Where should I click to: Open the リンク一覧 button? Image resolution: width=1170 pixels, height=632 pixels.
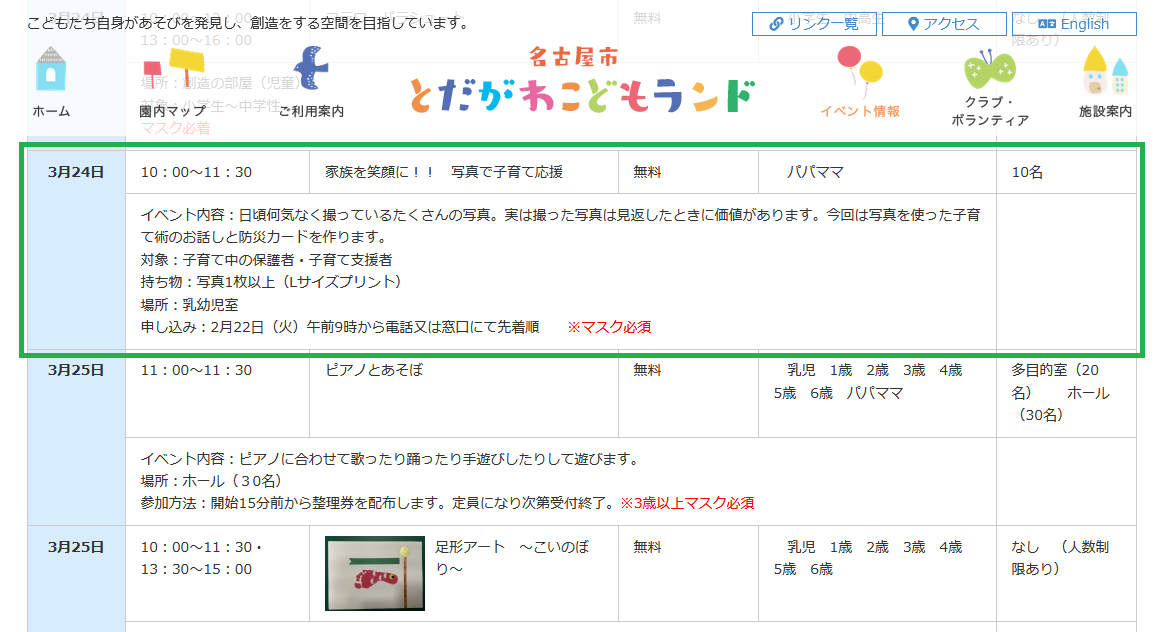pos(816,24)
